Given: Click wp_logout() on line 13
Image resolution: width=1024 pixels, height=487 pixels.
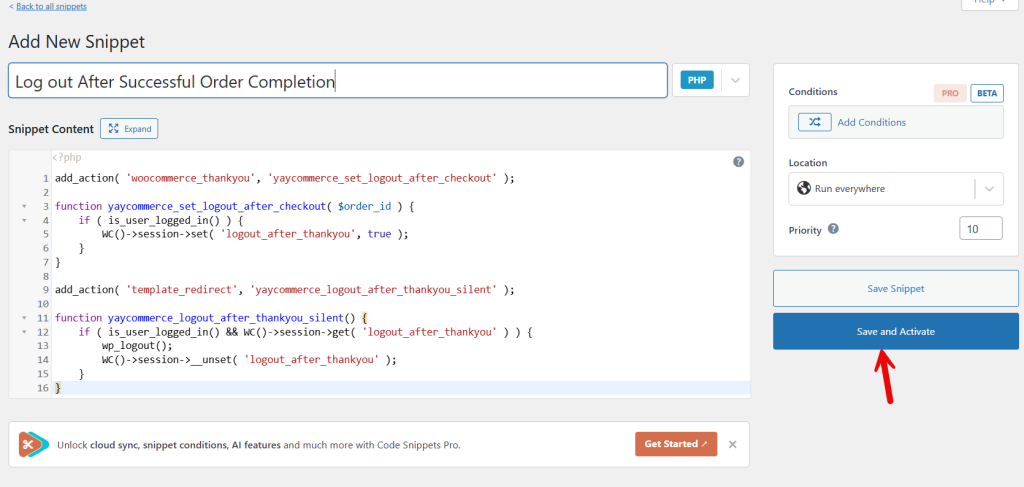Looking at the screenshot, I should click(x=137, y=345).
